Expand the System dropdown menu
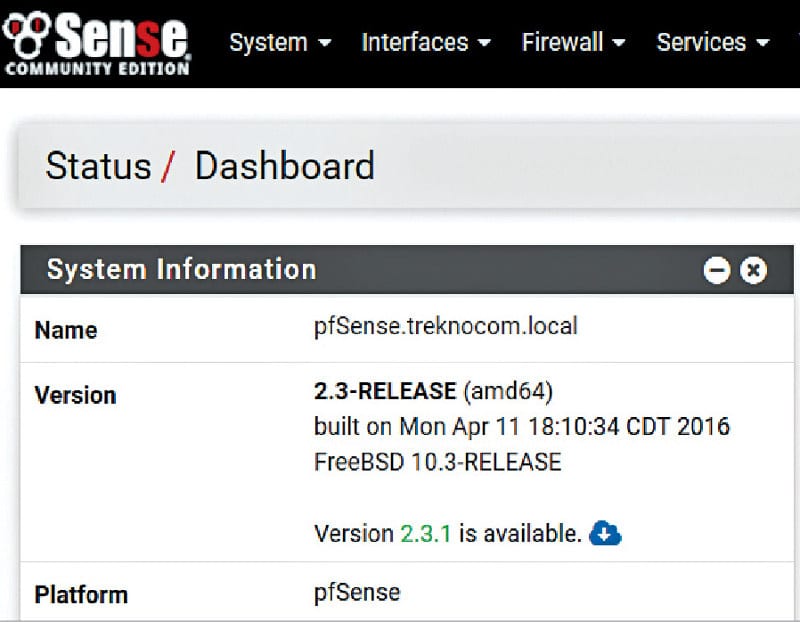Screen dimensions: 800x622 point(280,43)
